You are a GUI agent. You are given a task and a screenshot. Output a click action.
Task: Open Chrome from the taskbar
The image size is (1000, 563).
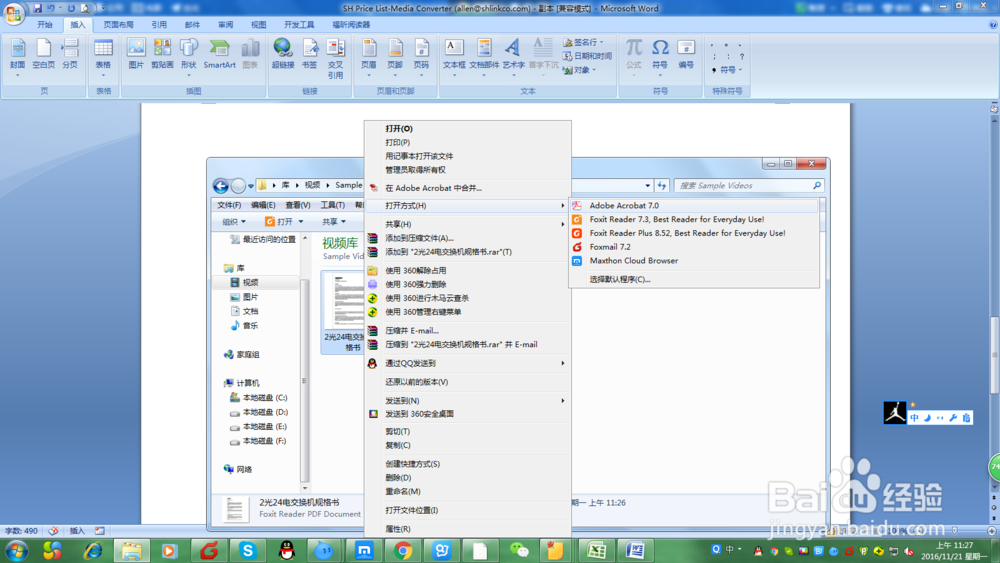point(402,550)
